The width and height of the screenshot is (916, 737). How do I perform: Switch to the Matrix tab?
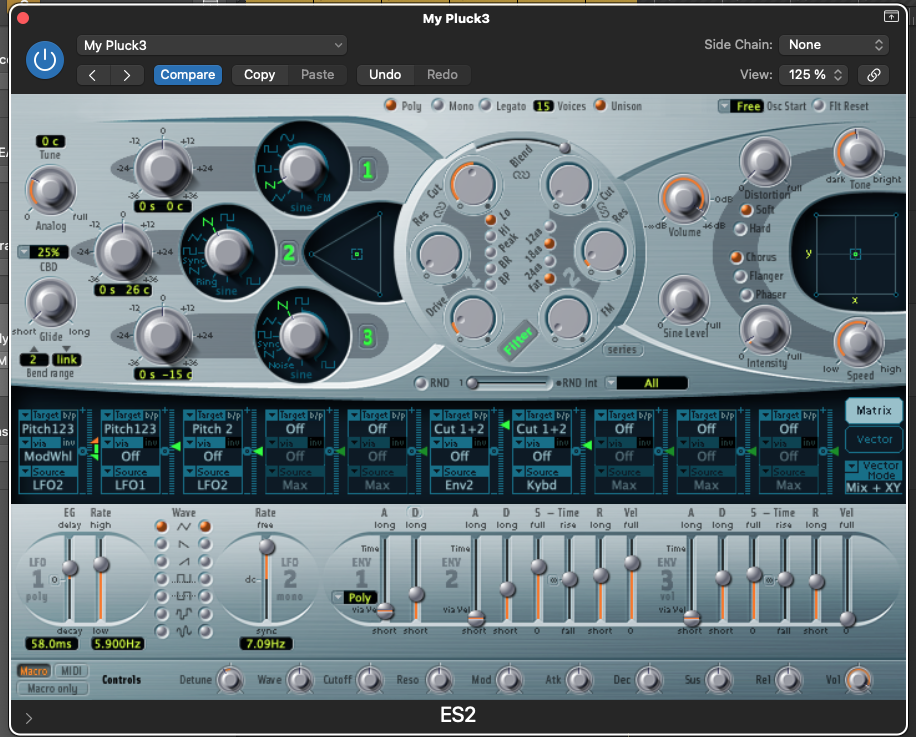tap(873, 411)
